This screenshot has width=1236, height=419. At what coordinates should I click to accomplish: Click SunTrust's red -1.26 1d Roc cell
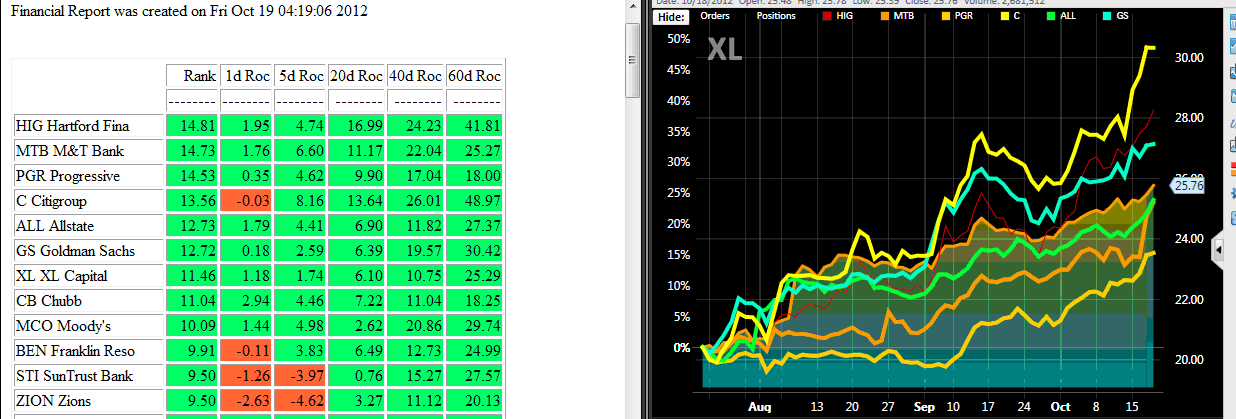(x=246, y=376)
